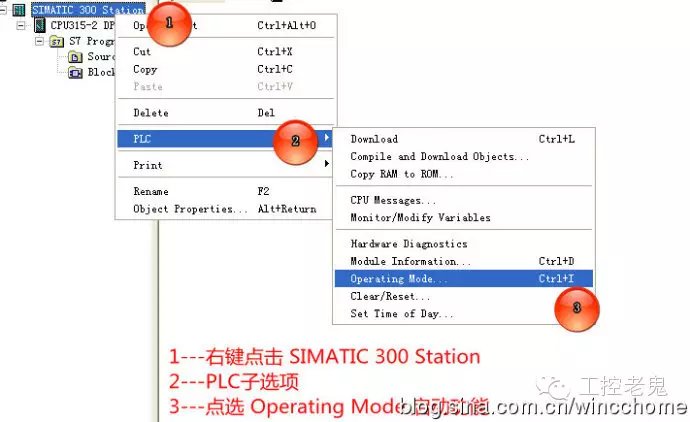Choose Set Time of Day option
690x422 pixels.
pos(402,314)
